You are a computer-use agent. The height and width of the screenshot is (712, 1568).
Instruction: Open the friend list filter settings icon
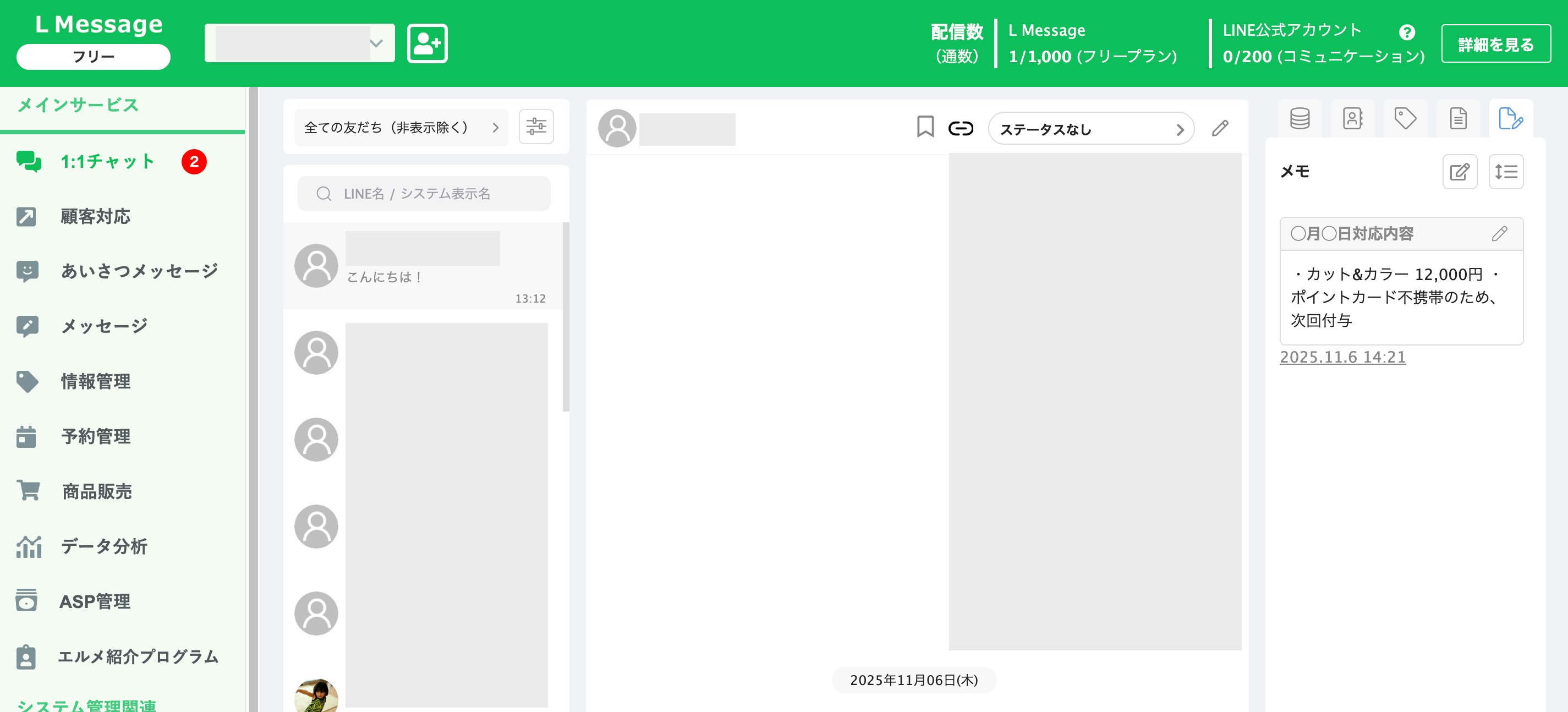536,127
